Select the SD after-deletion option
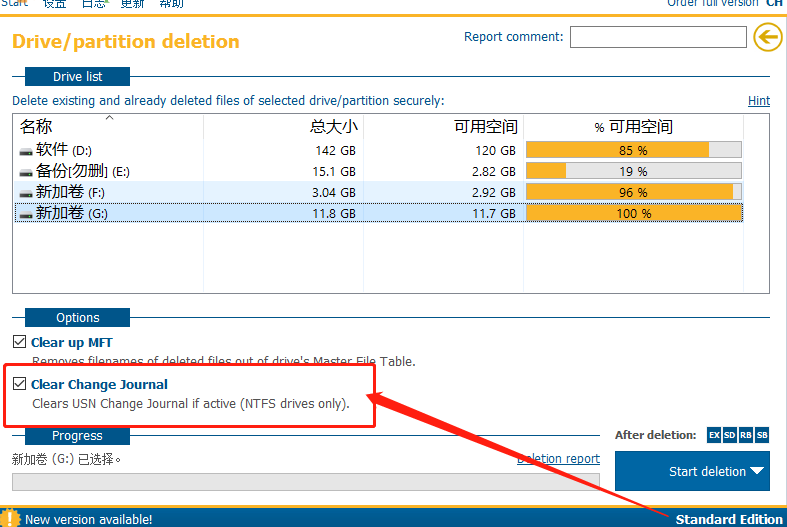 click(x=730, y=435)
